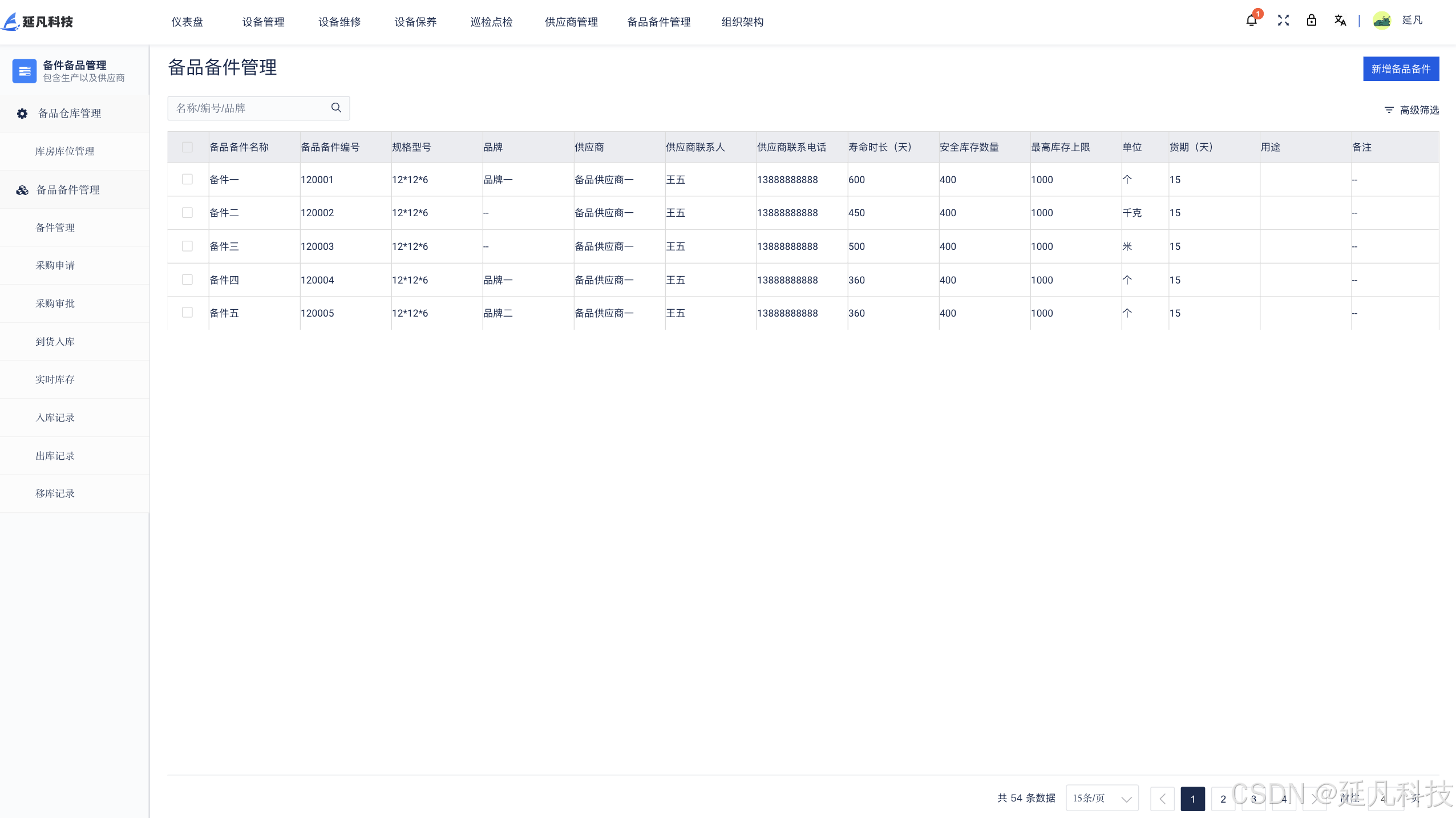Click gear icon beside 备品仓库管理

click(x=22, y=114)
